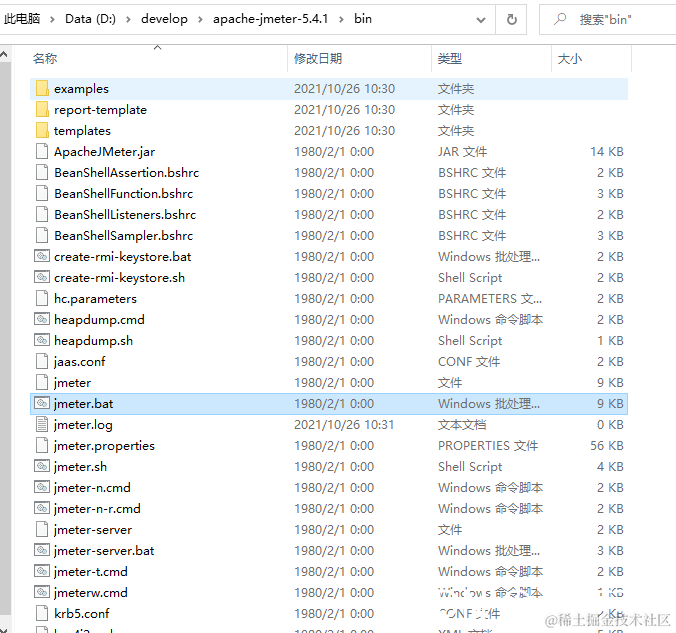Navigate to develop folder breadcrumb

(164, 19)
